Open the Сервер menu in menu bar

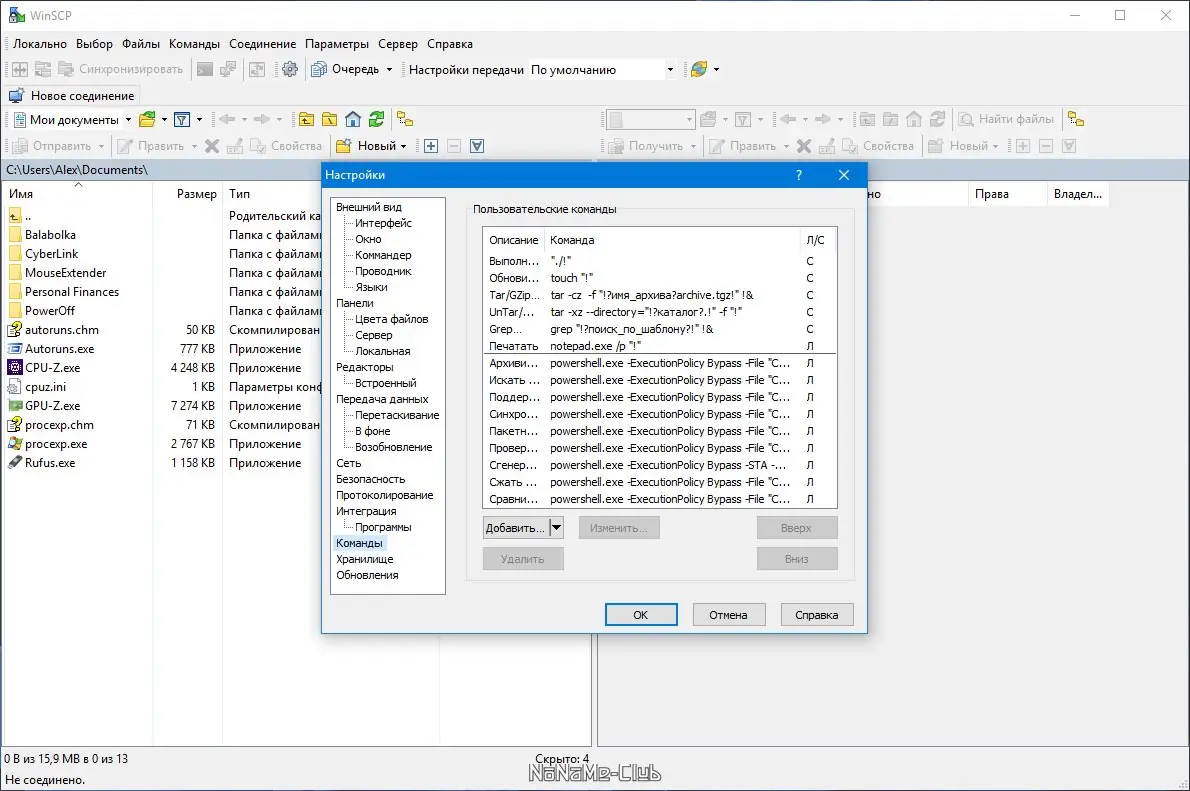click(398, 44)
